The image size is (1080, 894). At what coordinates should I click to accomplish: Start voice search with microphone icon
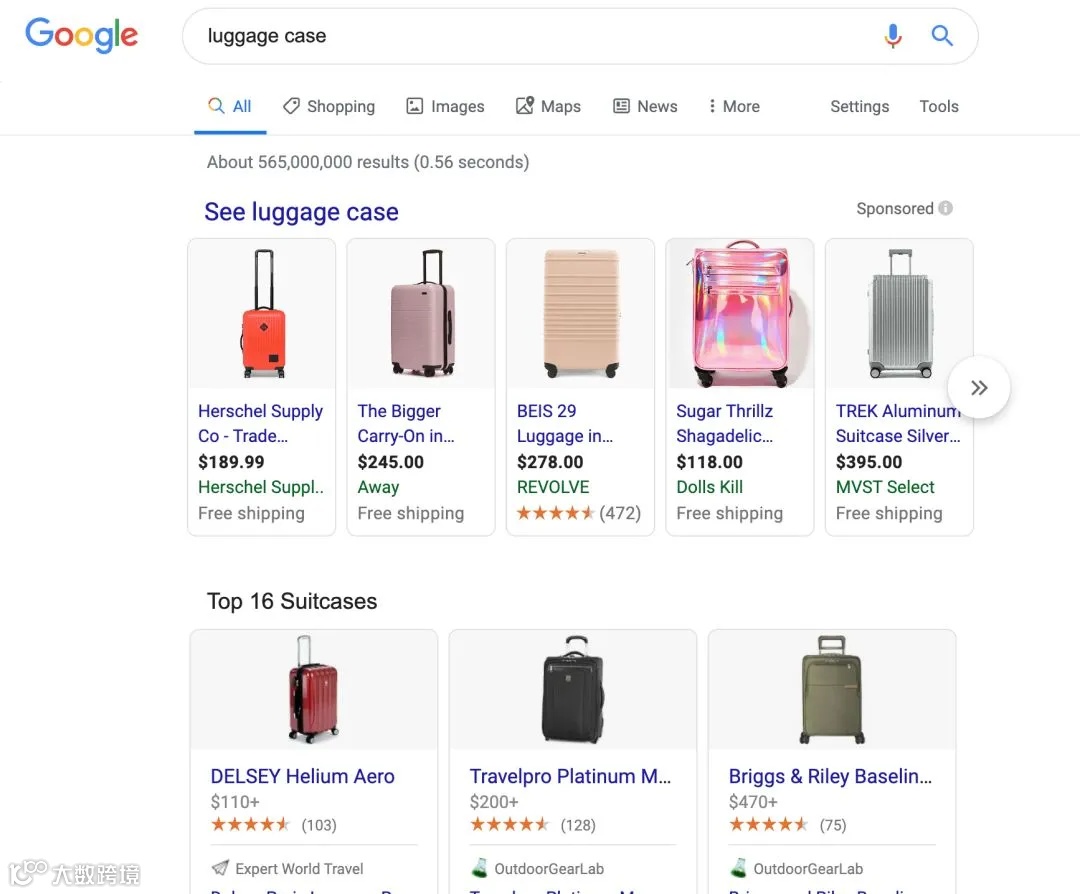tap(893, 36)
